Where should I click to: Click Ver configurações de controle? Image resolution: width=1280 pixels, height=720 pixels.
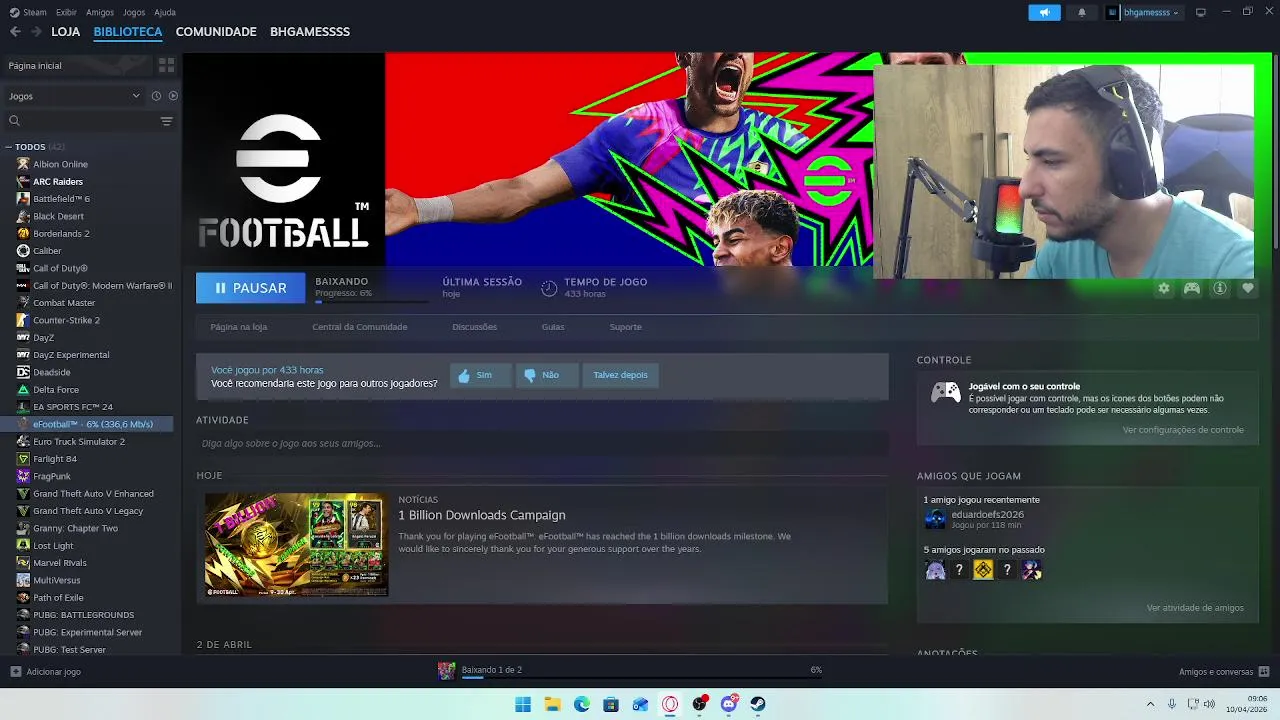(x=1183, y=430)
